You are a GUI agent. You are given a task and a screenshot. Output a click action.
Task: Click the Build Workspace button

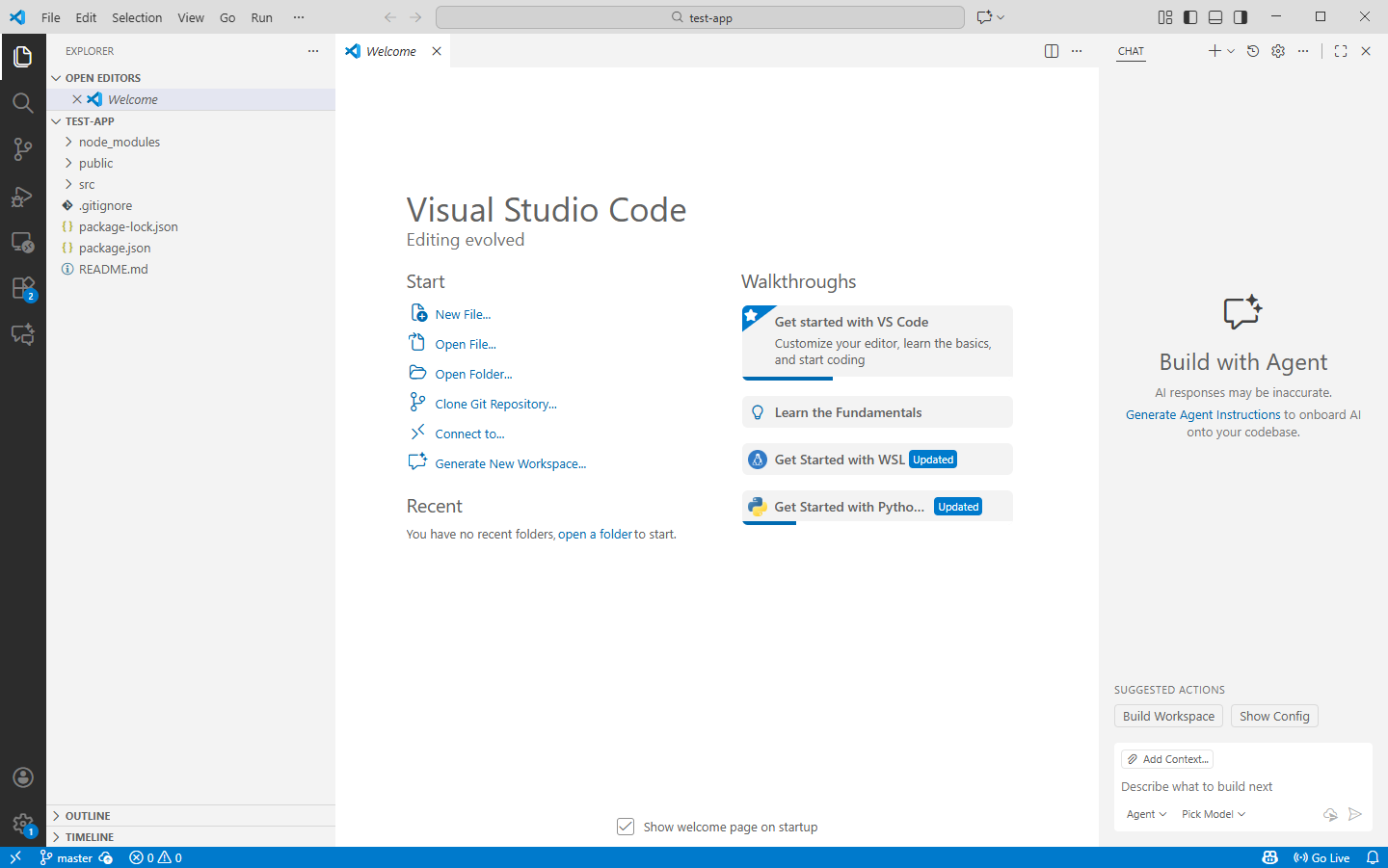(1168, 716)
